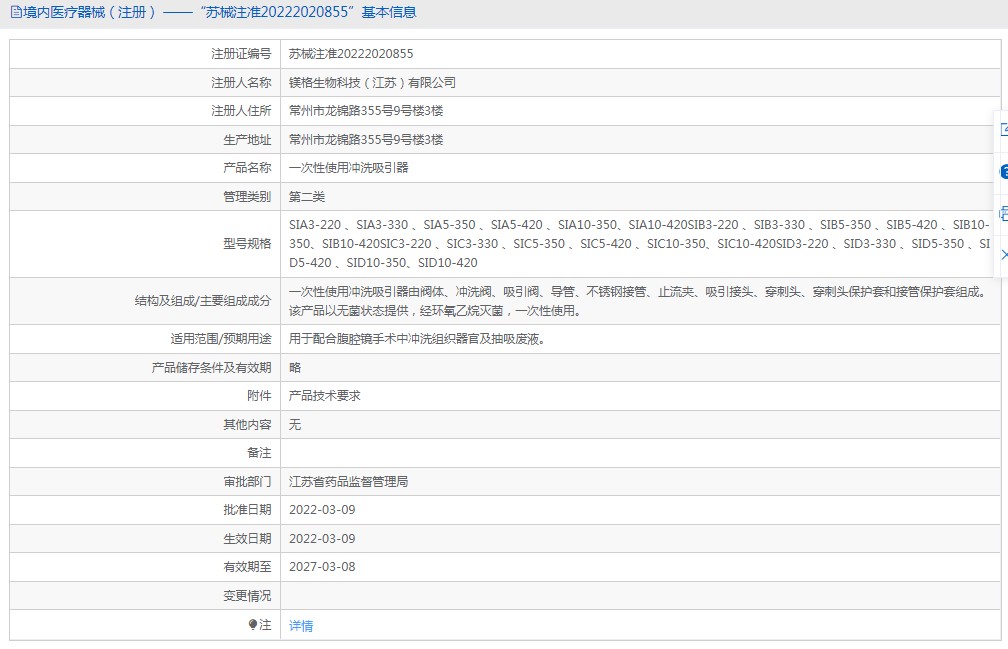The height and width of the screenshot is (649, 1008).
Task: Click the 产品名称 label
Action: coord(247,168)
